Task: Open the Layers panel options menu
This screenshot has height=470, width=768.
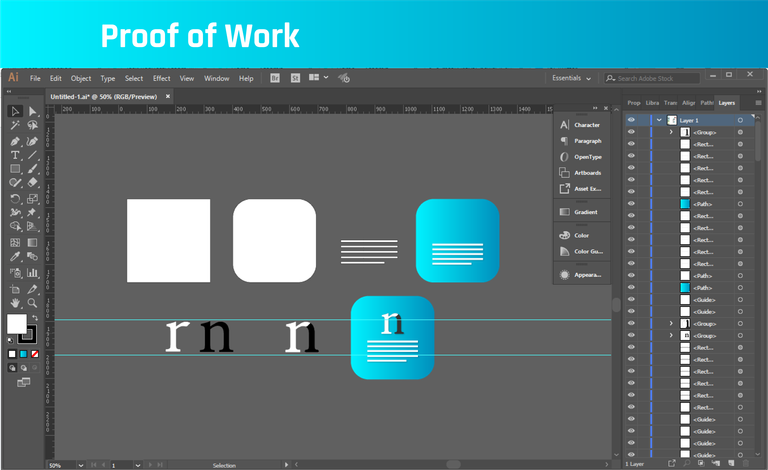Action: coord(758,103)
